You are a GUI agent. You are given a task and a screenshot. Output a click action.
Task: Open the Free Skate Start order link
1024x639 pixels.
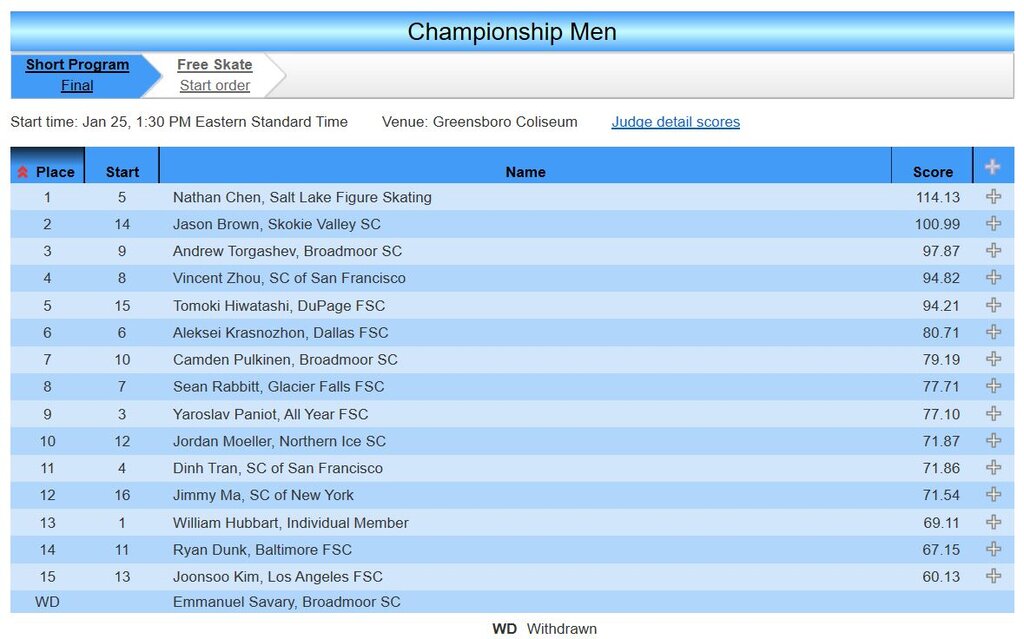click(214, 86)
